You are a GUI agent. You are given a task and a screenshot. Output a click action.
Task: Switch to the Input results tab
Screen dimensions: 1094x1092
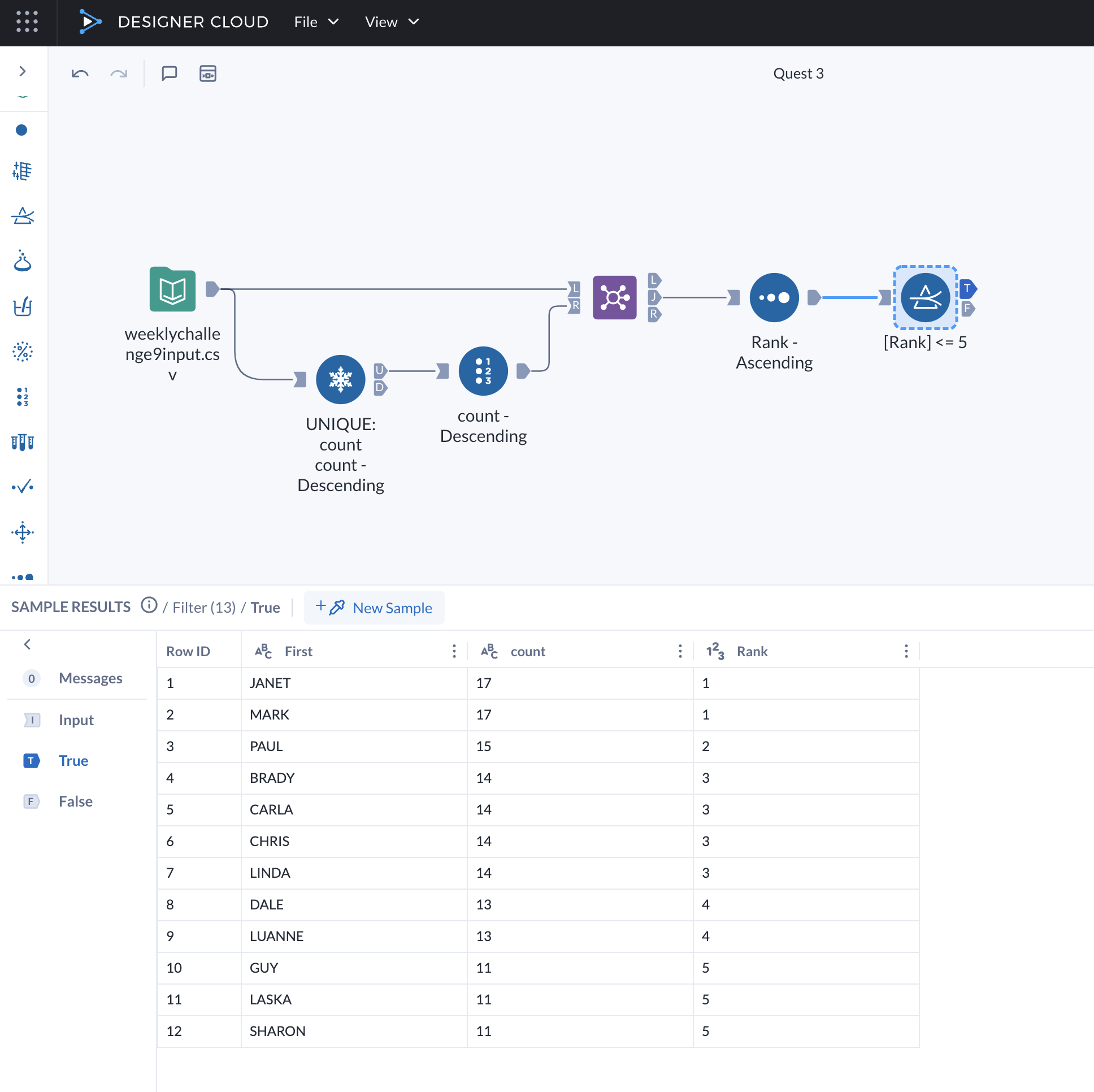(x=76, y=720)
